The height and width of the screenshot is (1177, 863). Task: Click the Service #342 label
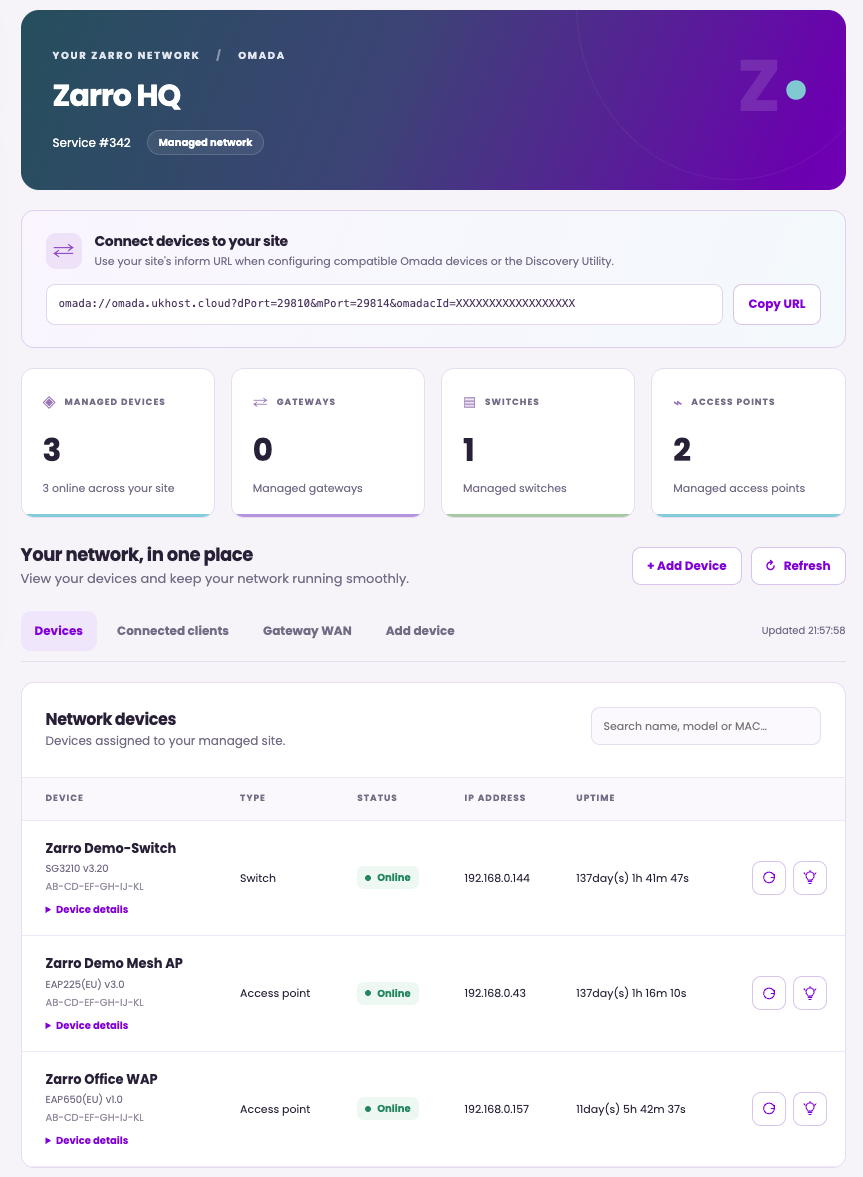pyautogui.click(x=92, y=143)
